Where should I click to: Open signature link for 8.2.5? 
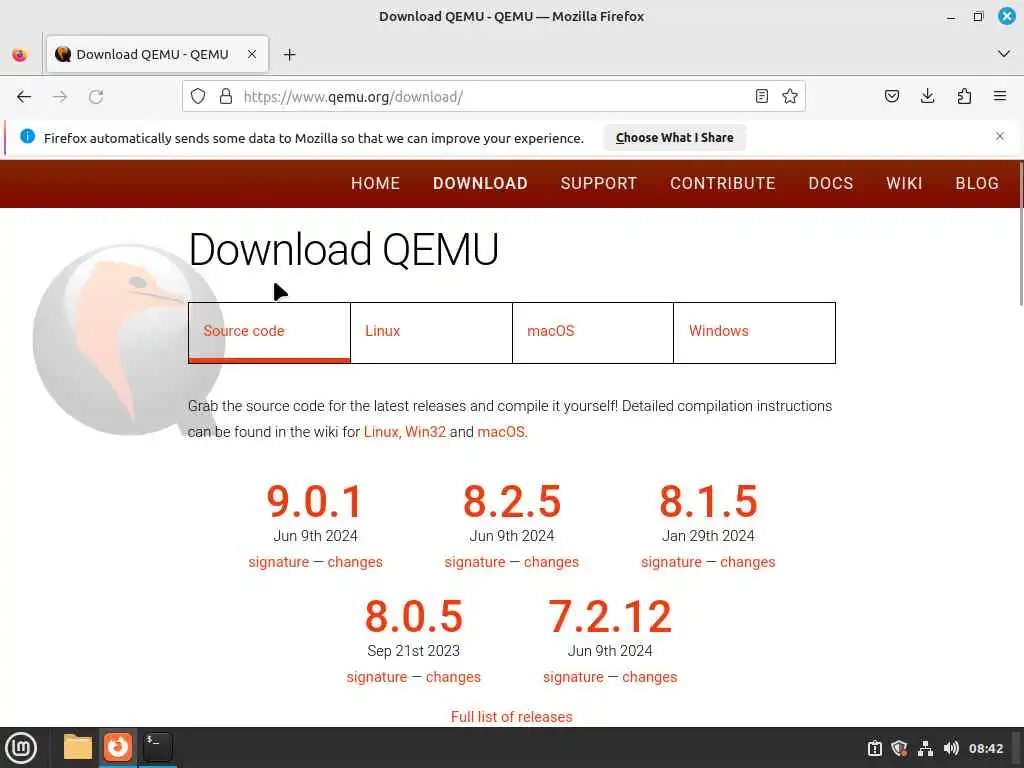coord(475,562)
